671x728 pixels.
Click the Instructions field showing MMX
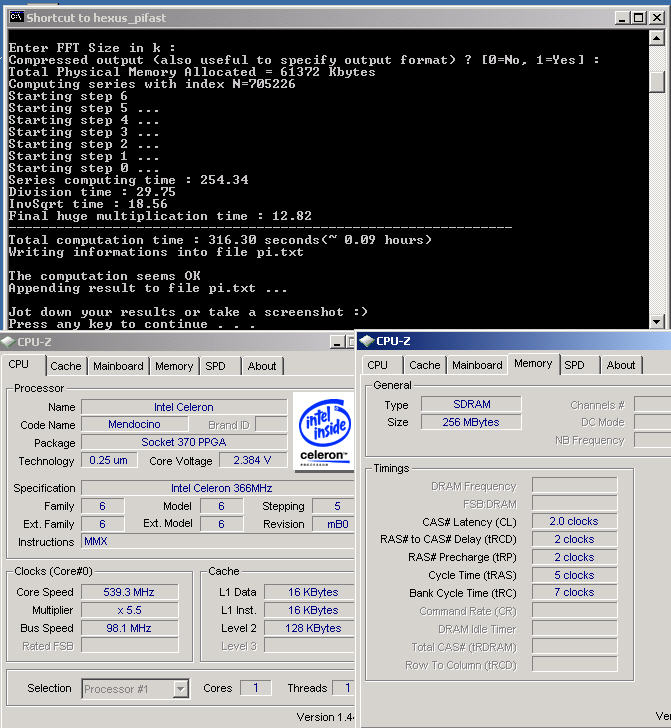pos(218,541)
